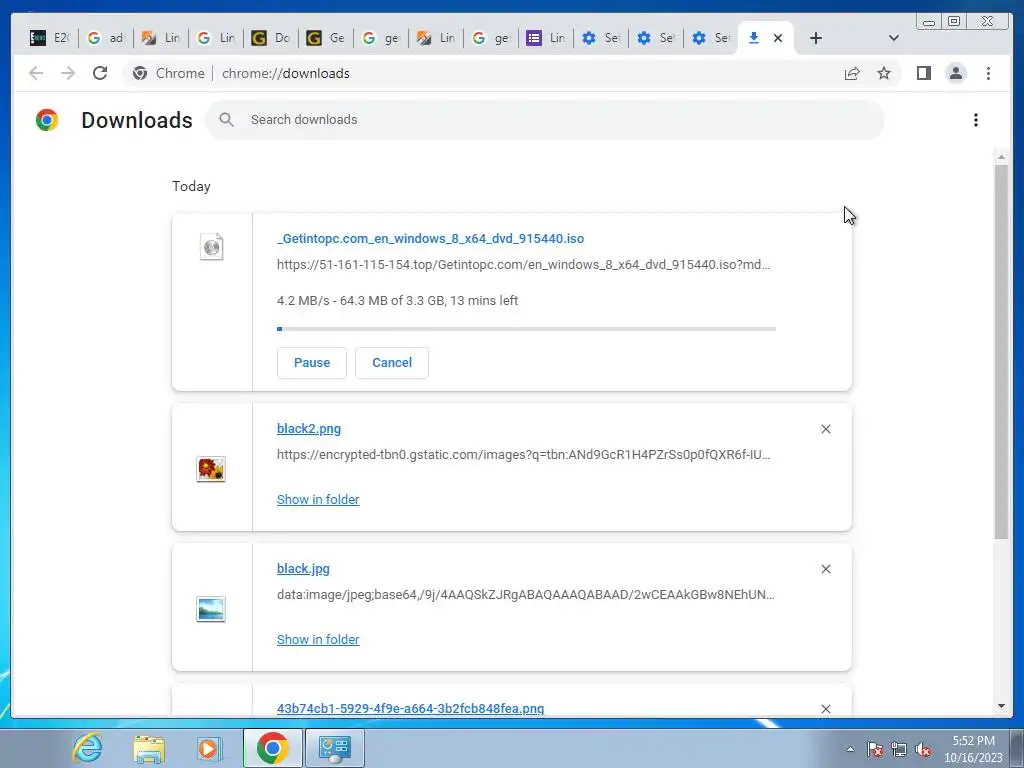The width and height of the screenshot is (1024, 768).
Task: Go back using the browser back arrow
Action: 36,73
